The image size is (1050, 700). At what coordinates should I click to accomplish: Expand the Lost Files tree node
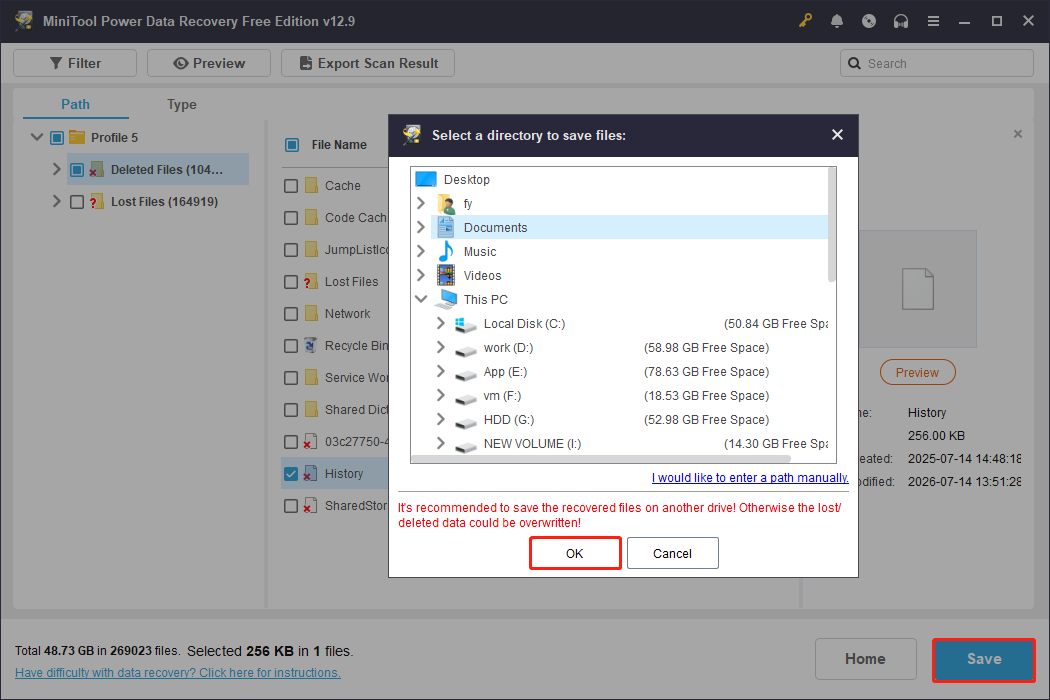pyautogui.click(x=57, y=201)
